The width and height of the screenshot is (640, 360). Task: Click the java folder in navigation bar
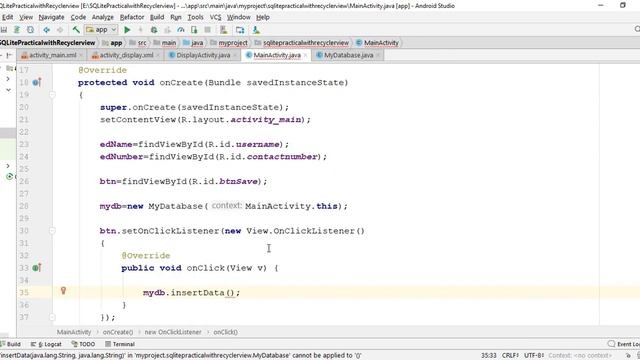click(193, 43)
